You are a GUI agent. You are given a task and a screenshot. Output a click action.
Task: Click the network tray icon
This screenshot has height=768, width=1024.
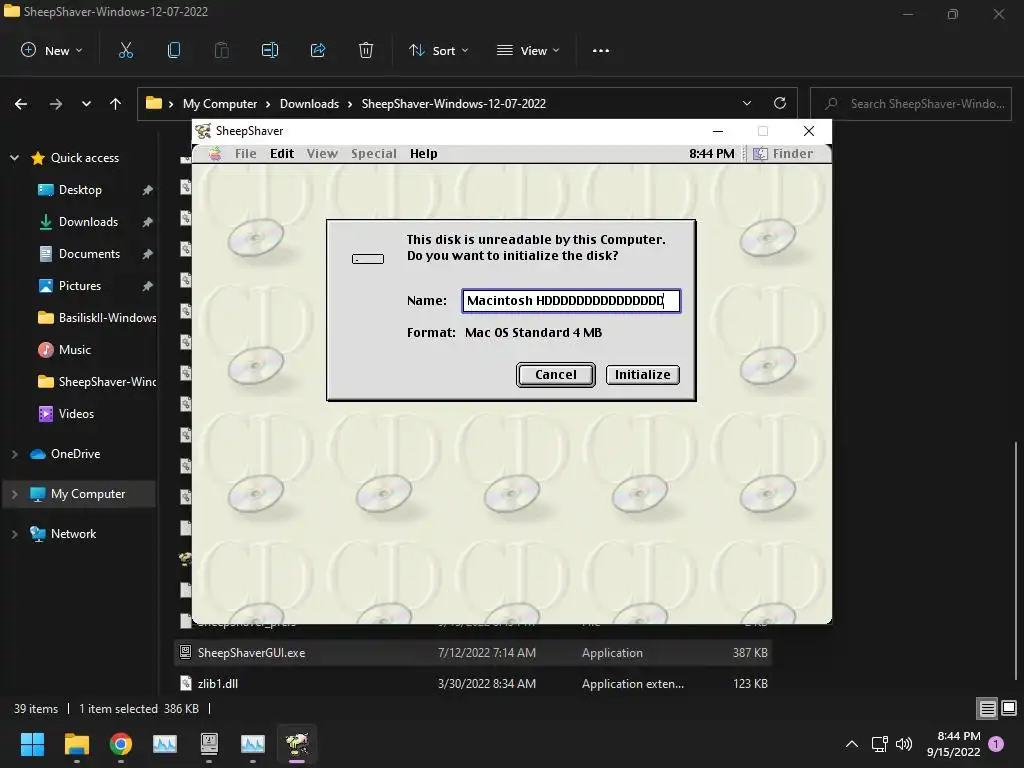[x=879, y=744]
